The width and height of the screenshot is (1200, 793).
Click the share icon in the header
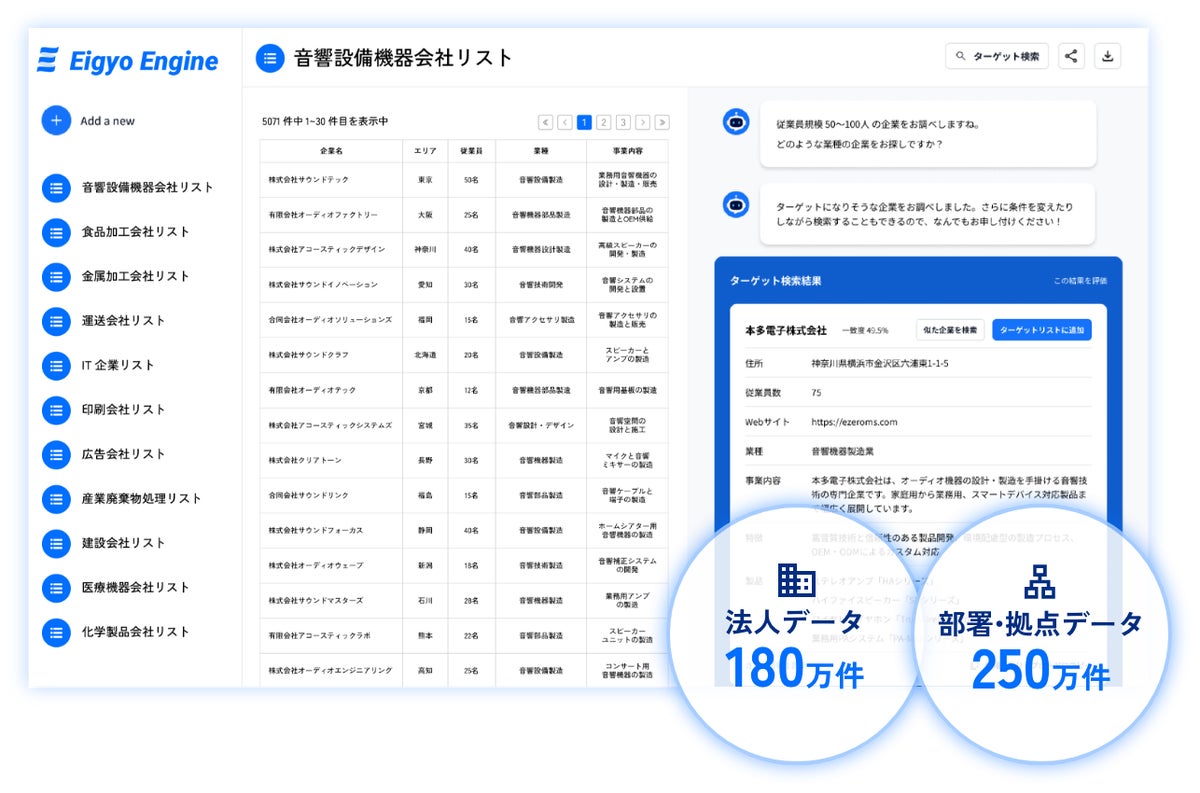(x=1071, y=56)
